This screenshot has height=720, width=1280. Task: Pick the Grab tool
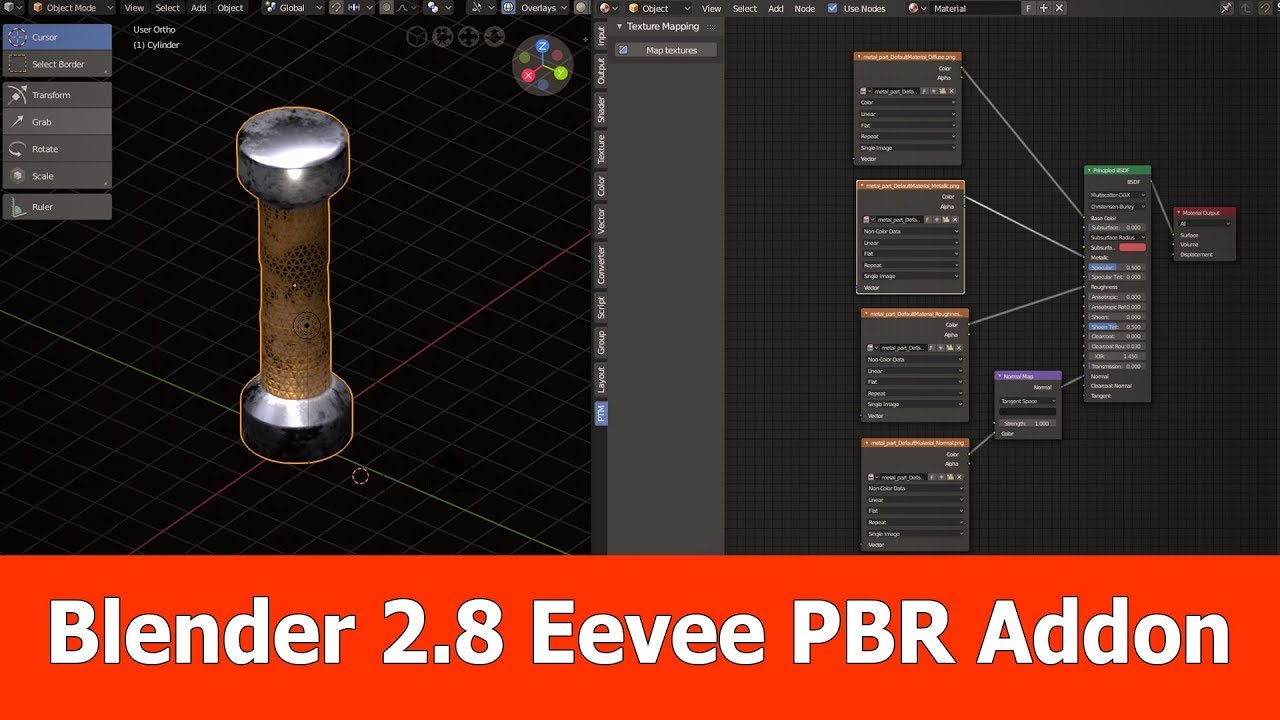pyautogui.click(x=57, y=122)
